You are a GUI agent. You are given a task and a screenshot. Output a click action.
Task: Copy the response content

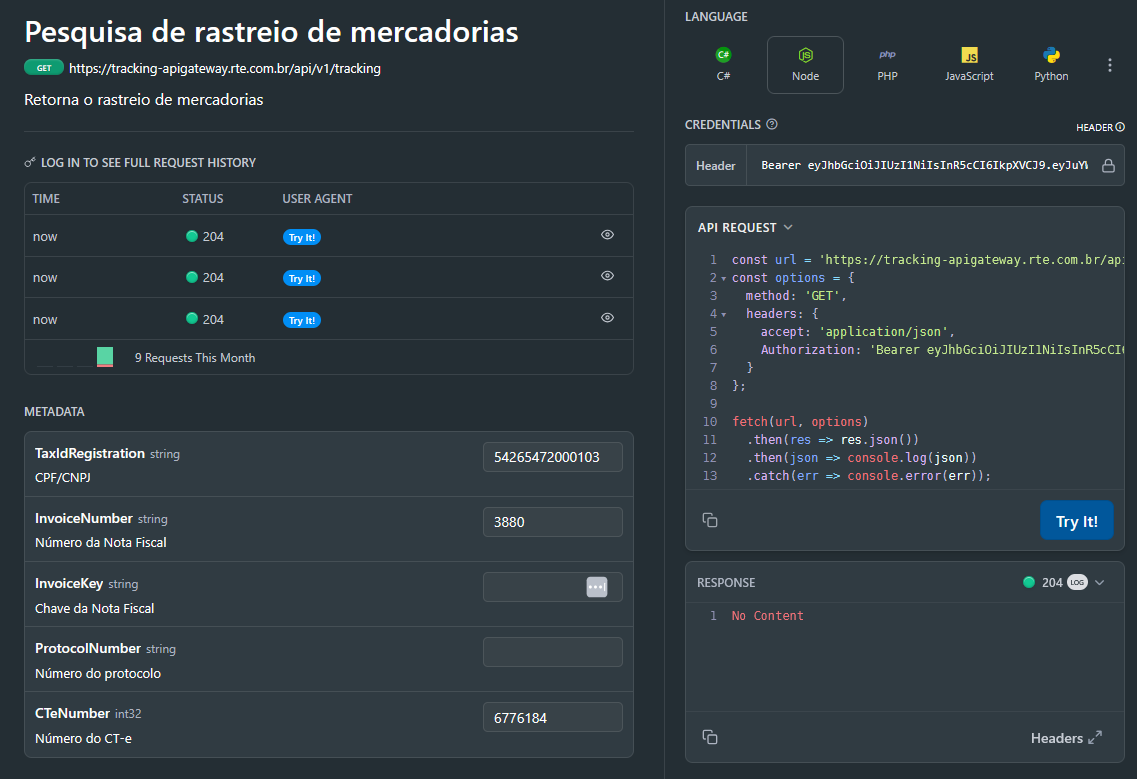710,737
